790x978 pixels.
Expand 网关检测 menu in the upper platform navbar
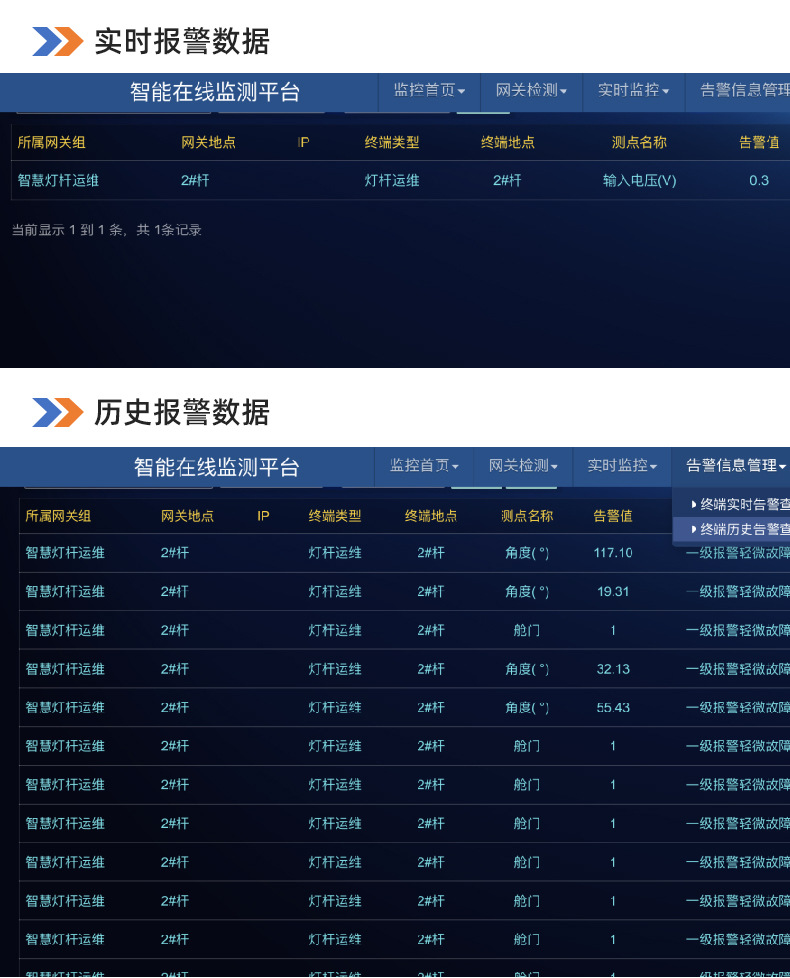531,90
